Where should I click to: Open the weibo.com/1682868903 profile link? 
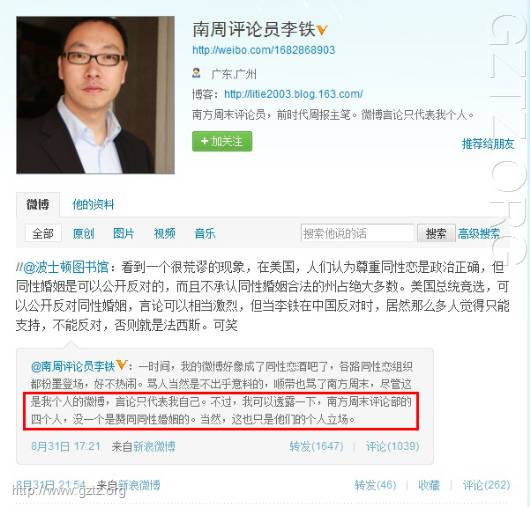[264, 50]
